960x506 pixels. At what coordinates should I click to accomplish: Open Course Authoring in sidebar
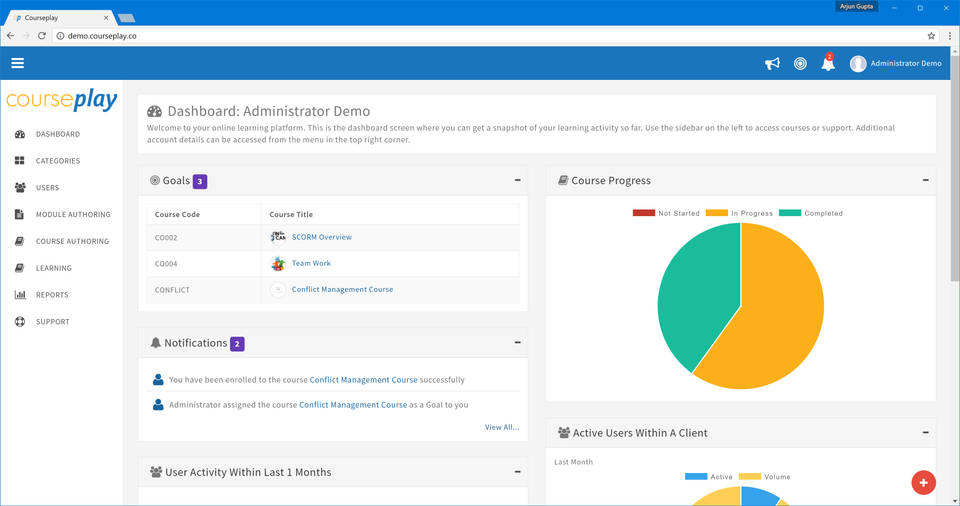click(72, 241)
